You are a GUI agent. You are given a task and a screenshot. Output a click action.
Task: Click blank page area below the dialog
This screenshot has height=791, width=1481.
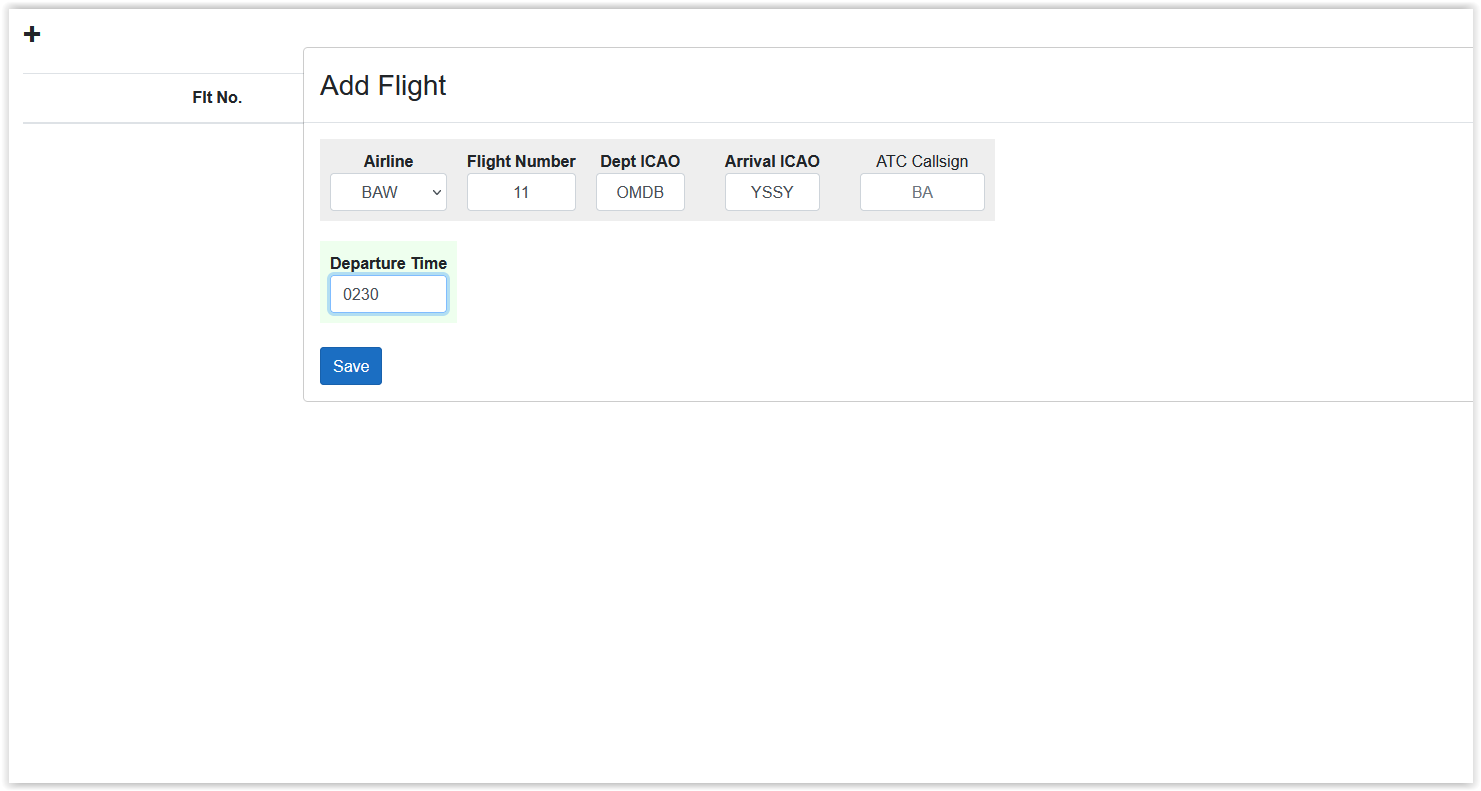740,590
